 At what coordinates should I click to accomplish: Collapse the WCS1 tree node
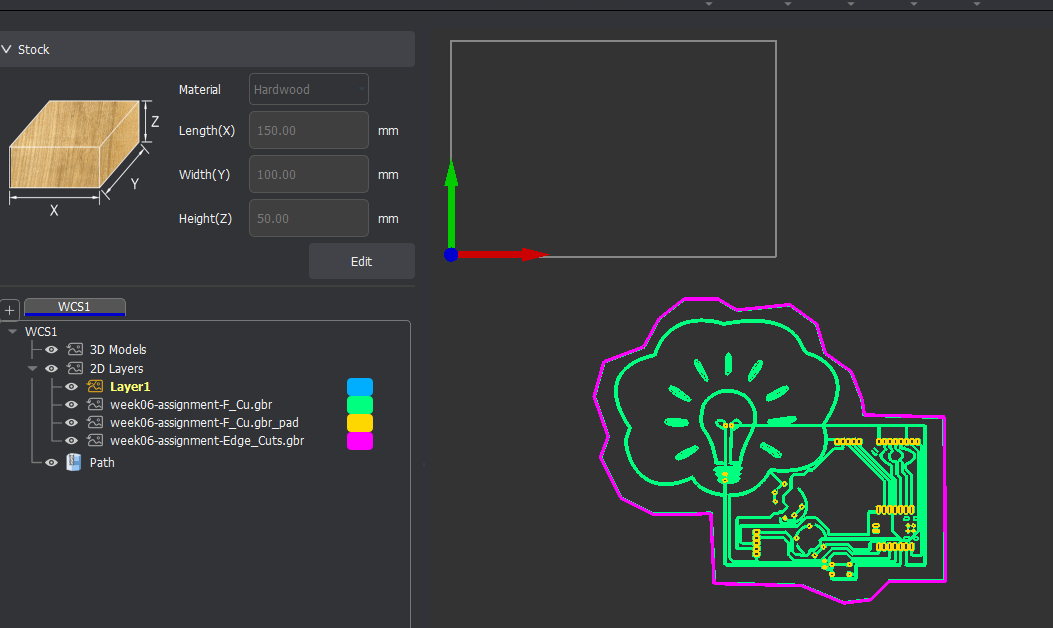click(12, 331)
